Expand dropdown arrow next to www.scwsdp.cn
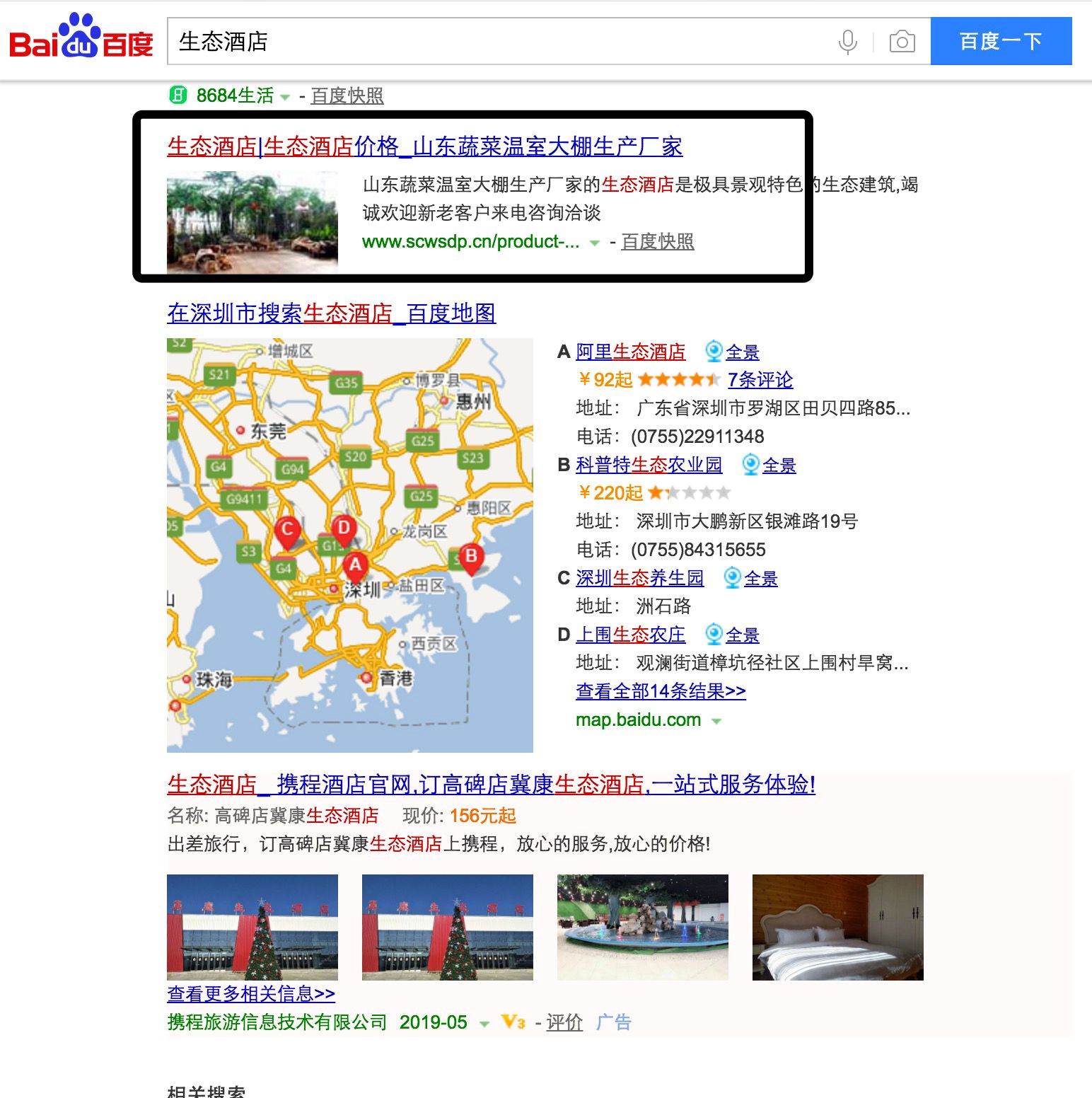The image size is (1092, 1098). (x=594, y=242)
